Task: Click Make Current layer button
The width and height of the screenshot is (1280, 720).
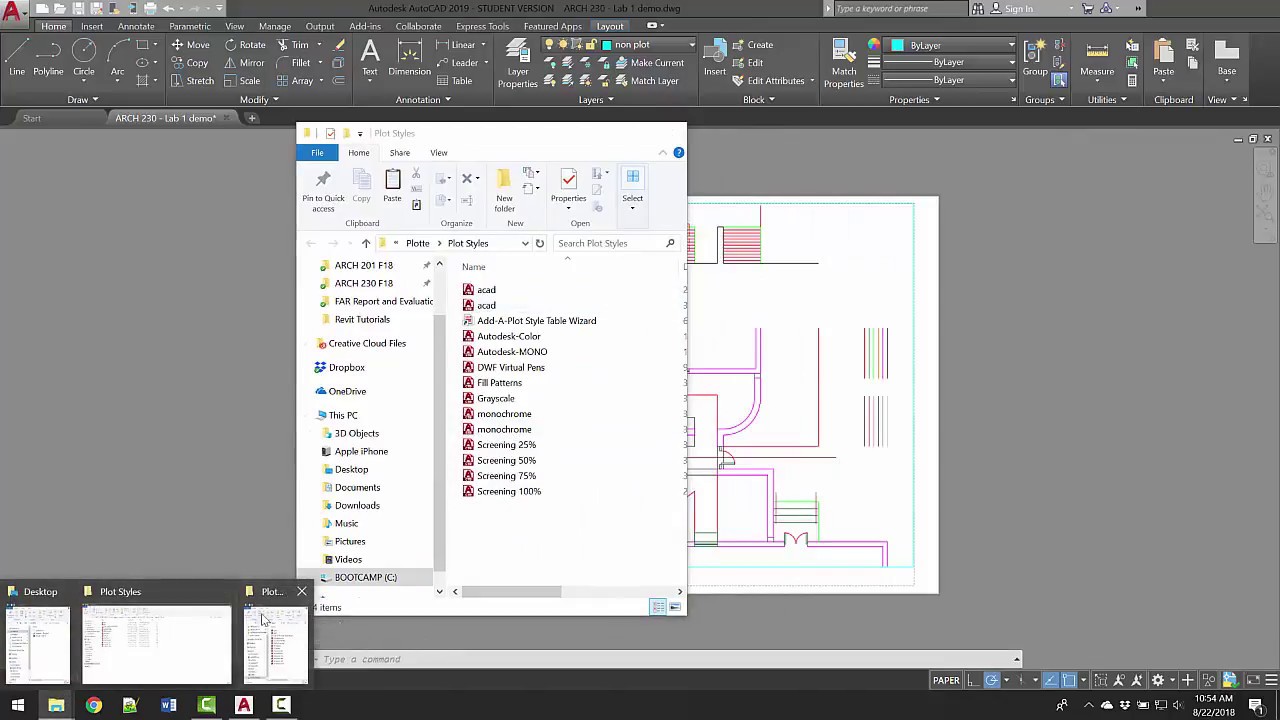Action: 647,63
